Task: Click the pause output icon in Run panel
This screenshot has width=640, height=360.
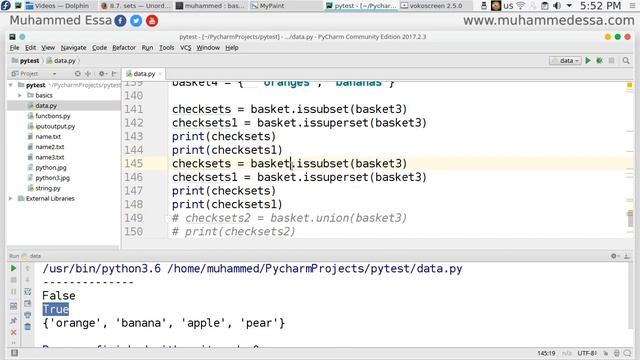Action: (13, 292)
